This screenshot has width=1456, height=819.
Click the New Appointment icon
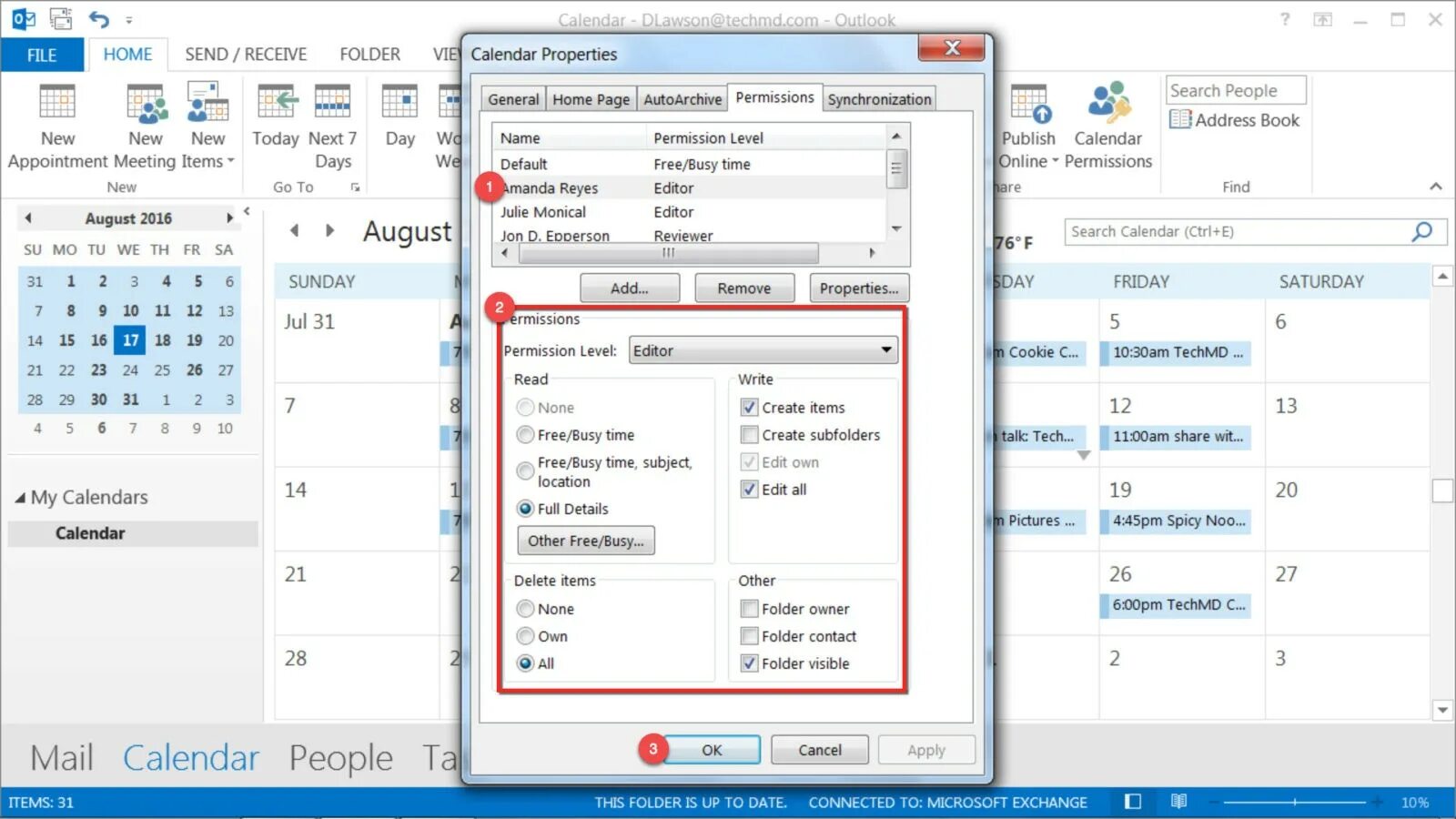(57, 102)
